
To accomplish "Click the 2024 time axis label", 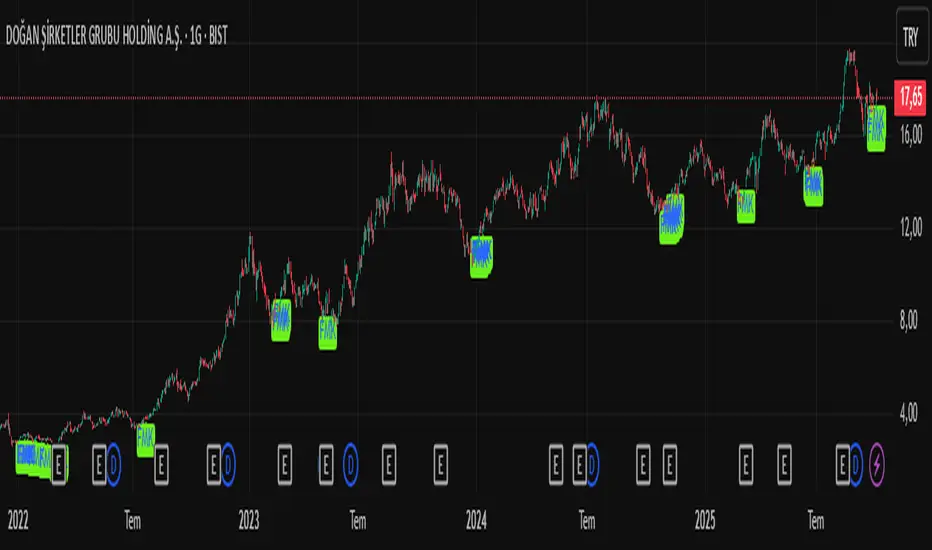I will pyautogui.click(x=476, y=521).
